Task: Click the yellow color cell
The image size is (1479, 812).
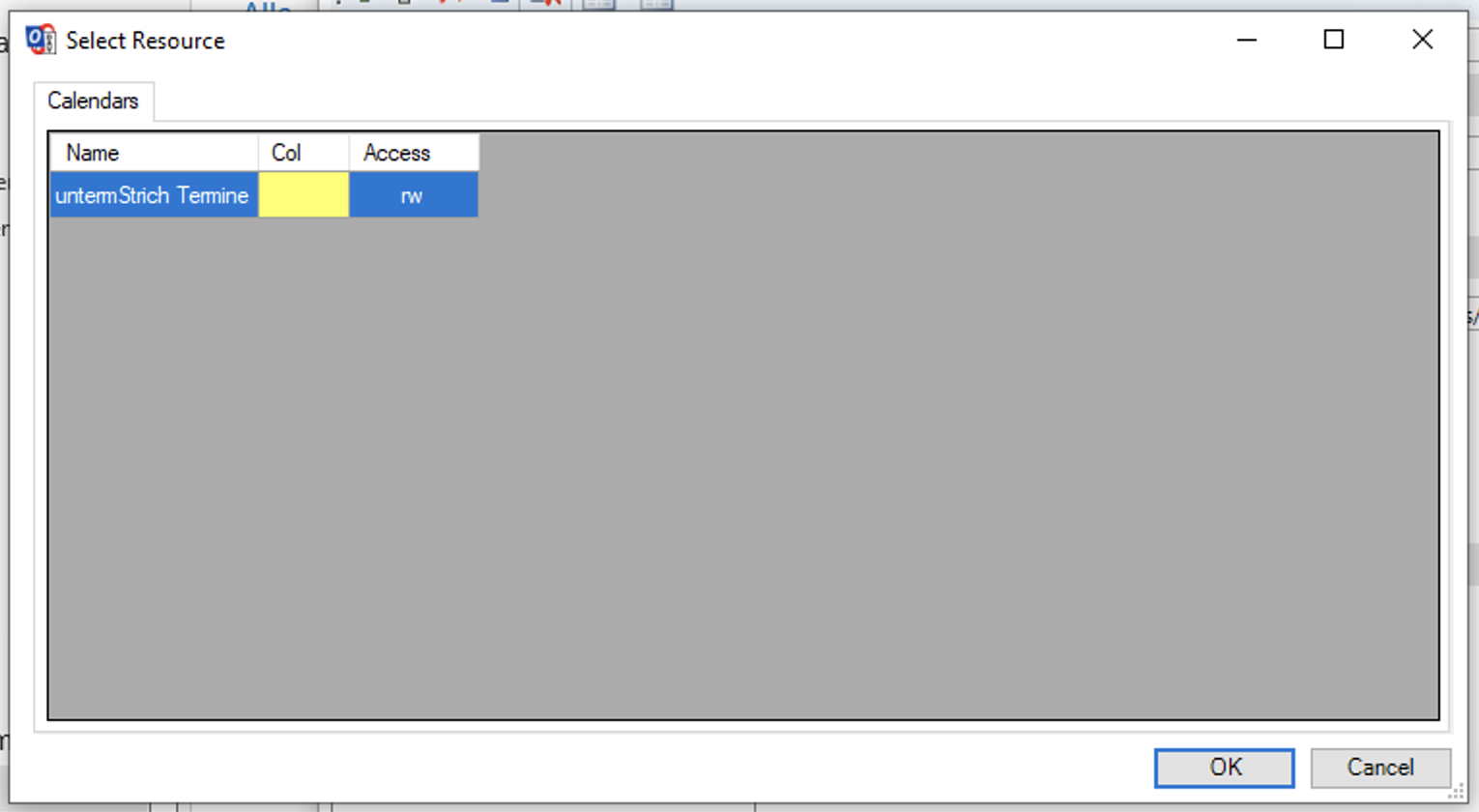Action: (304, 195)
